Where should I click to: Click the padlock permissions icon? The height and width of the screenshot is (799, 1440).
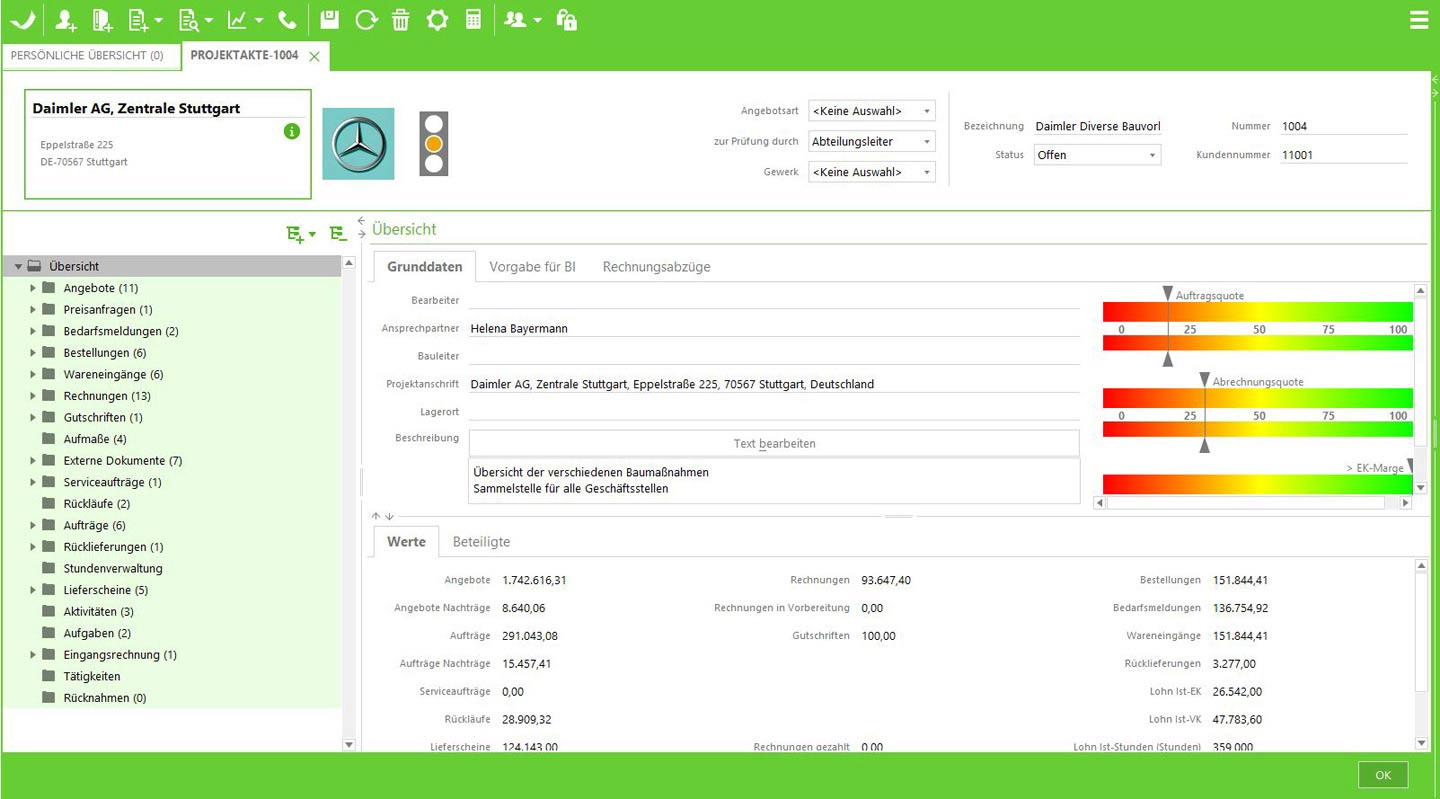pyautogui.click(x=566, y=20)
